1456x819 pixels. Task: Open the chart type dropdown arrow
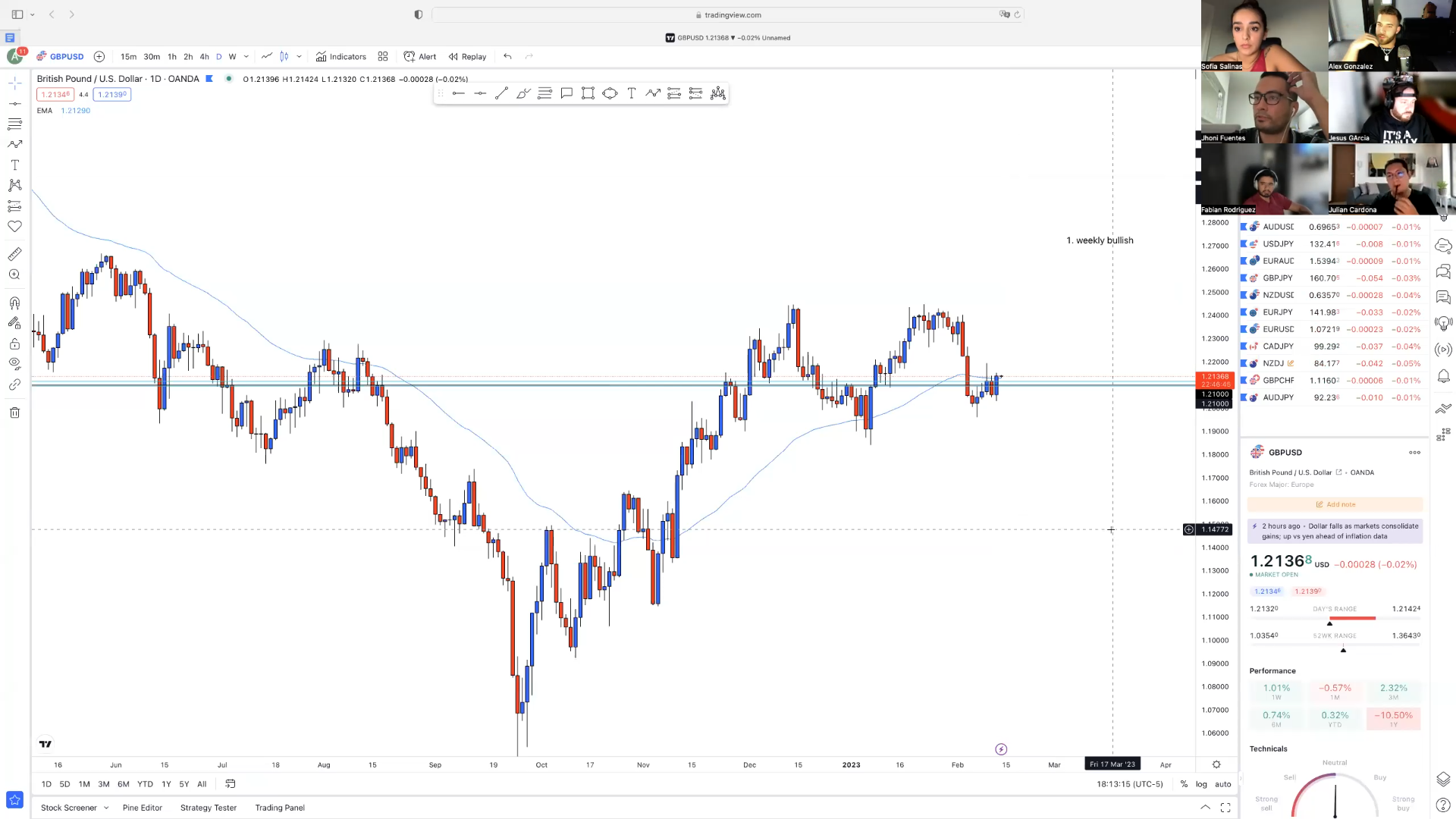(299, 56)
